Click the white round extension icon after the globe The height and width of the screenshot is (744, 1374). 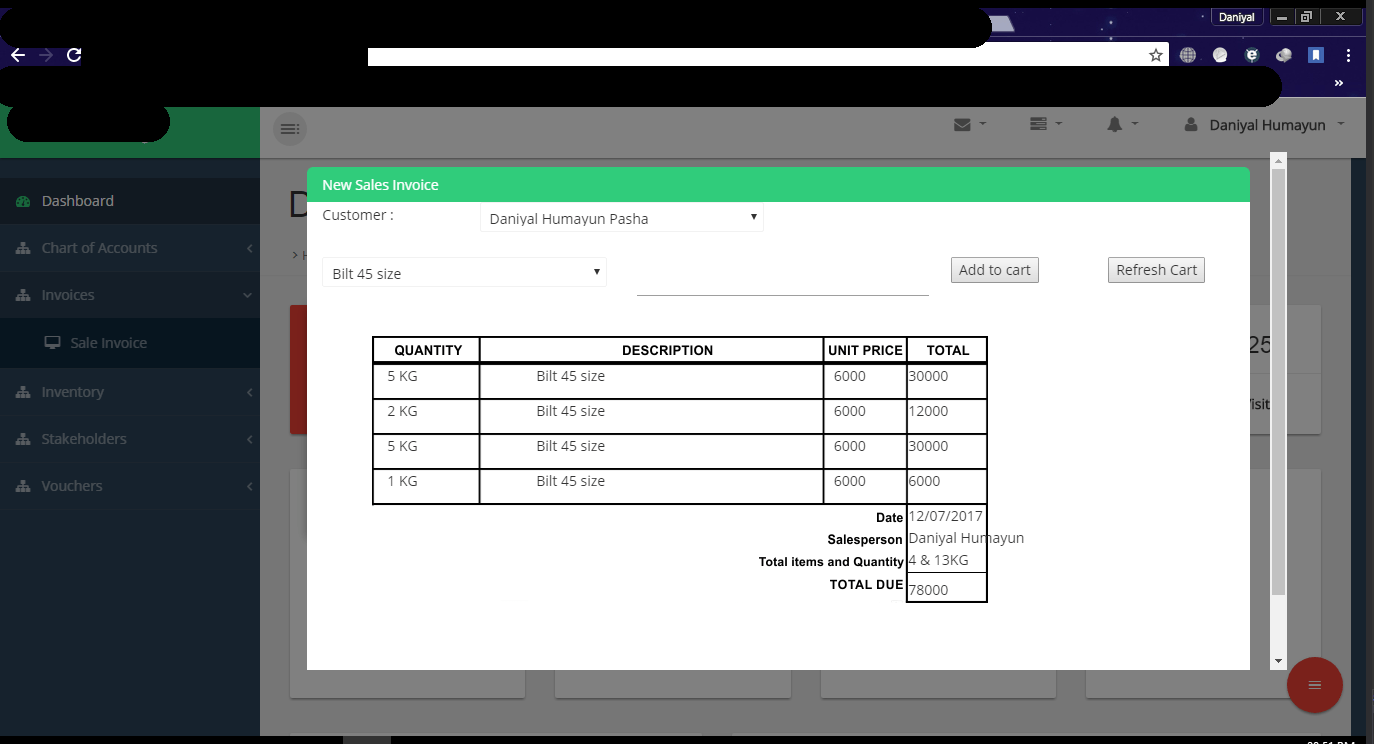[x=1220, y=55]
